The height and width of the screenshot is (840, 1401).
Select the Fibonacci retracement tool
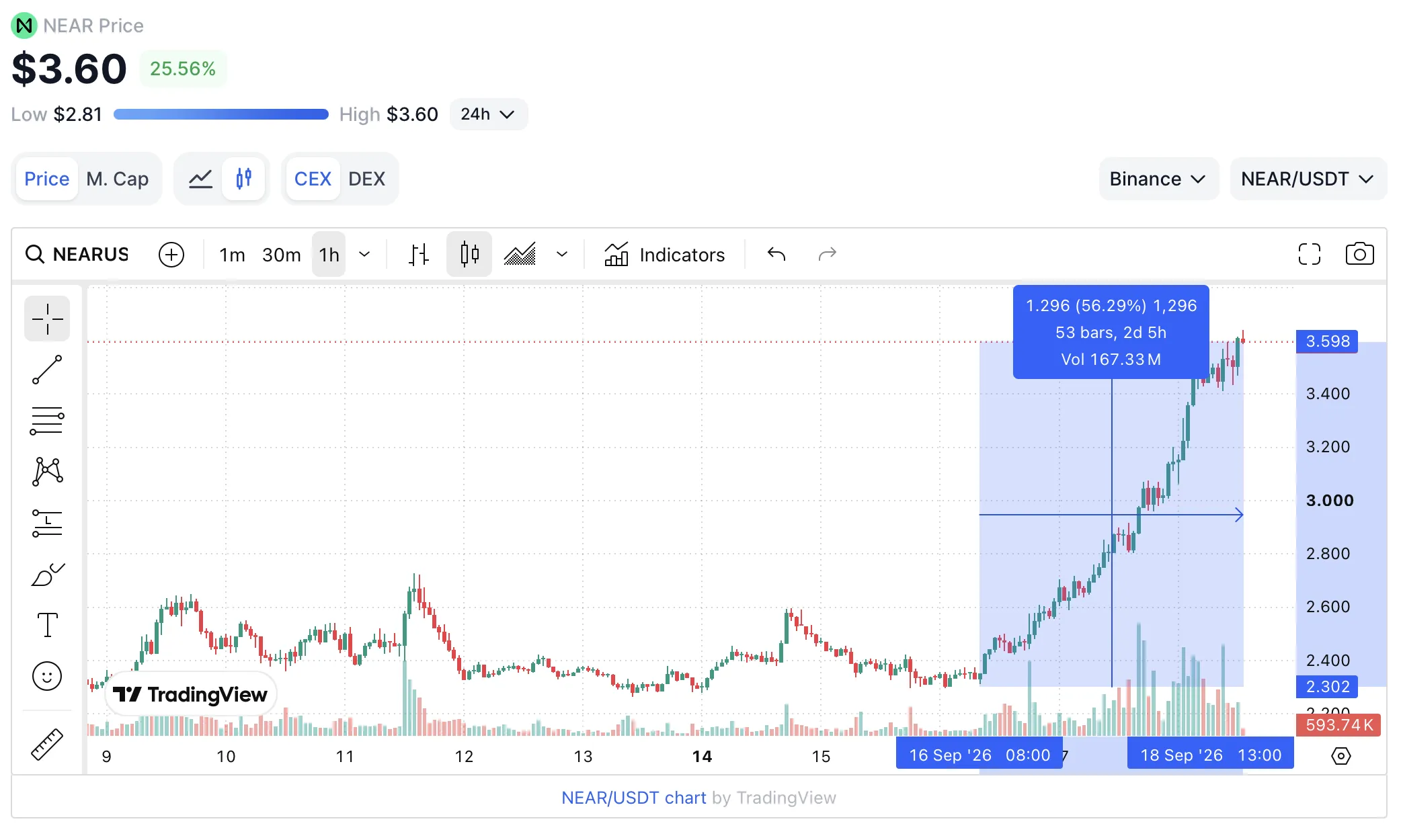click(x=47, y=421)
